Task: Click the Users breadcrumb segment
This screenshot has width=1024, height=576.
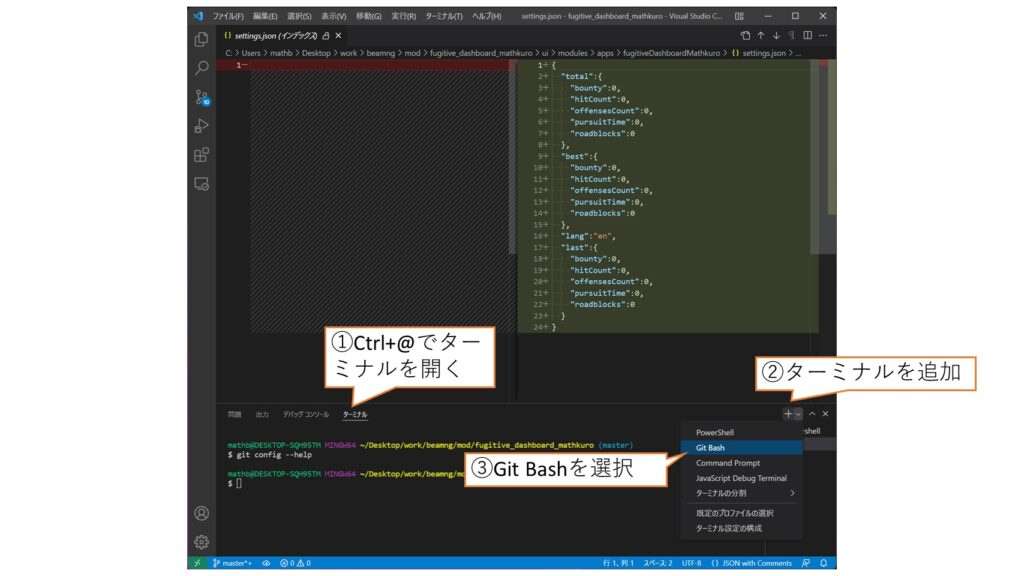Action: pos(251,54)
